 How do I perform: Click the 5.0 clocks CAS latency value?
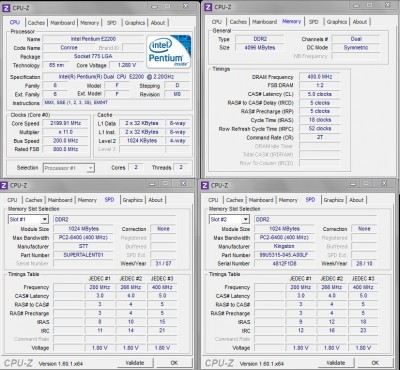pos(320,94)
